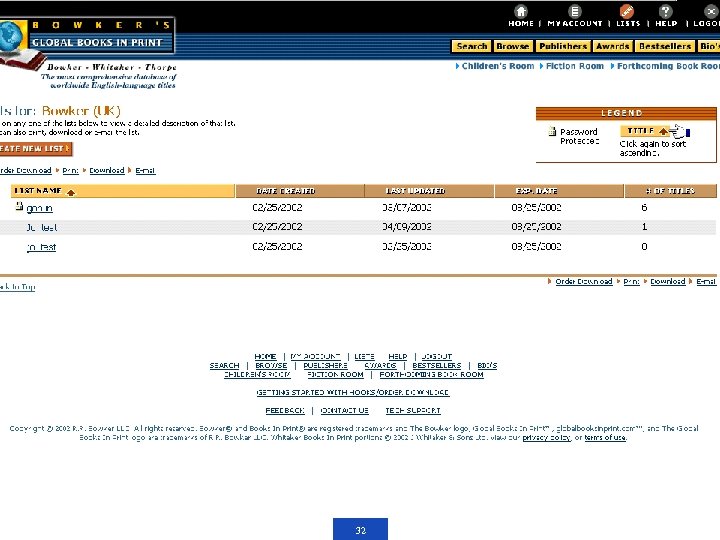Click the Title sort sample in Legend

click(645, 131)
